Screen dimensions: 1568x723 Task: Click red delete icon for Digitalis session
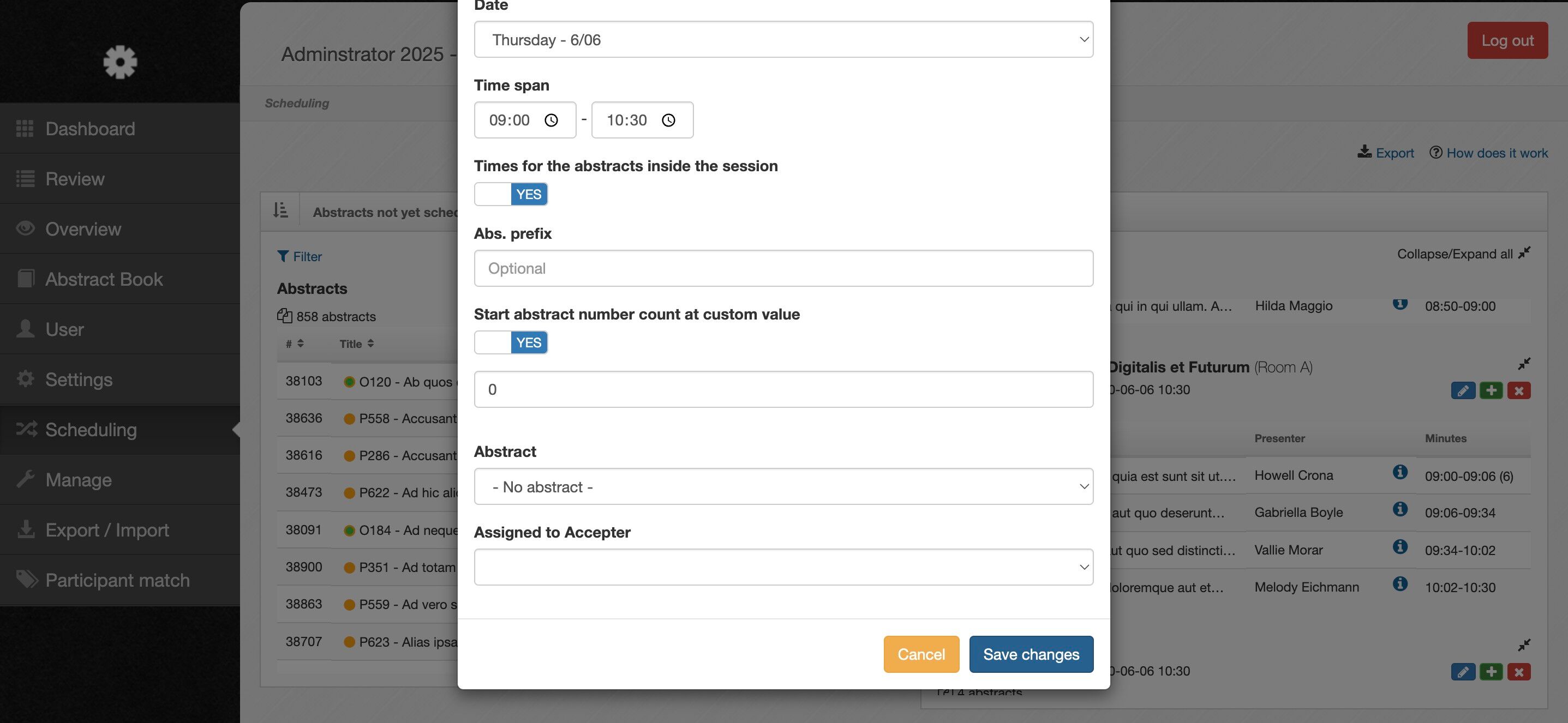(x=1519, y=391)
